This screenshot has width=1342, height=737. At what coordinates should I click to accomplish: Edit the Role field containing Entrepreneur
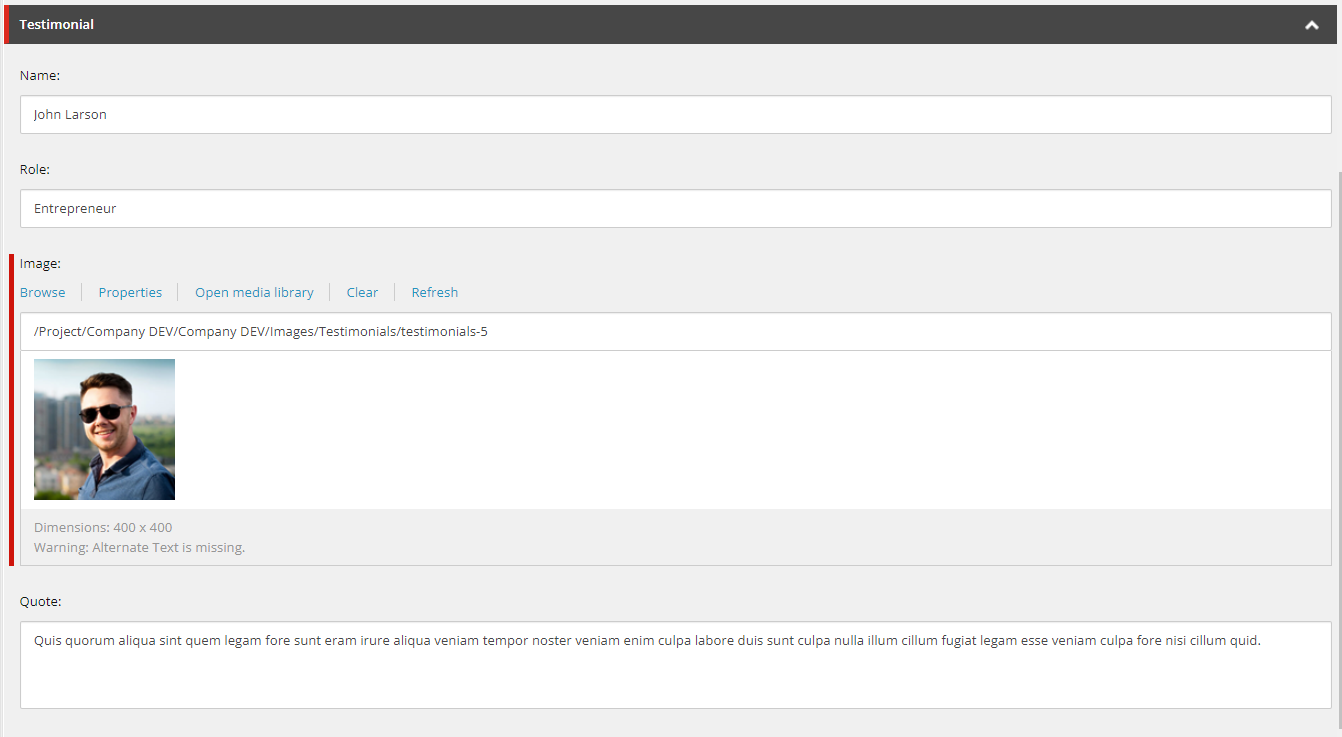[x=676, y=209]
